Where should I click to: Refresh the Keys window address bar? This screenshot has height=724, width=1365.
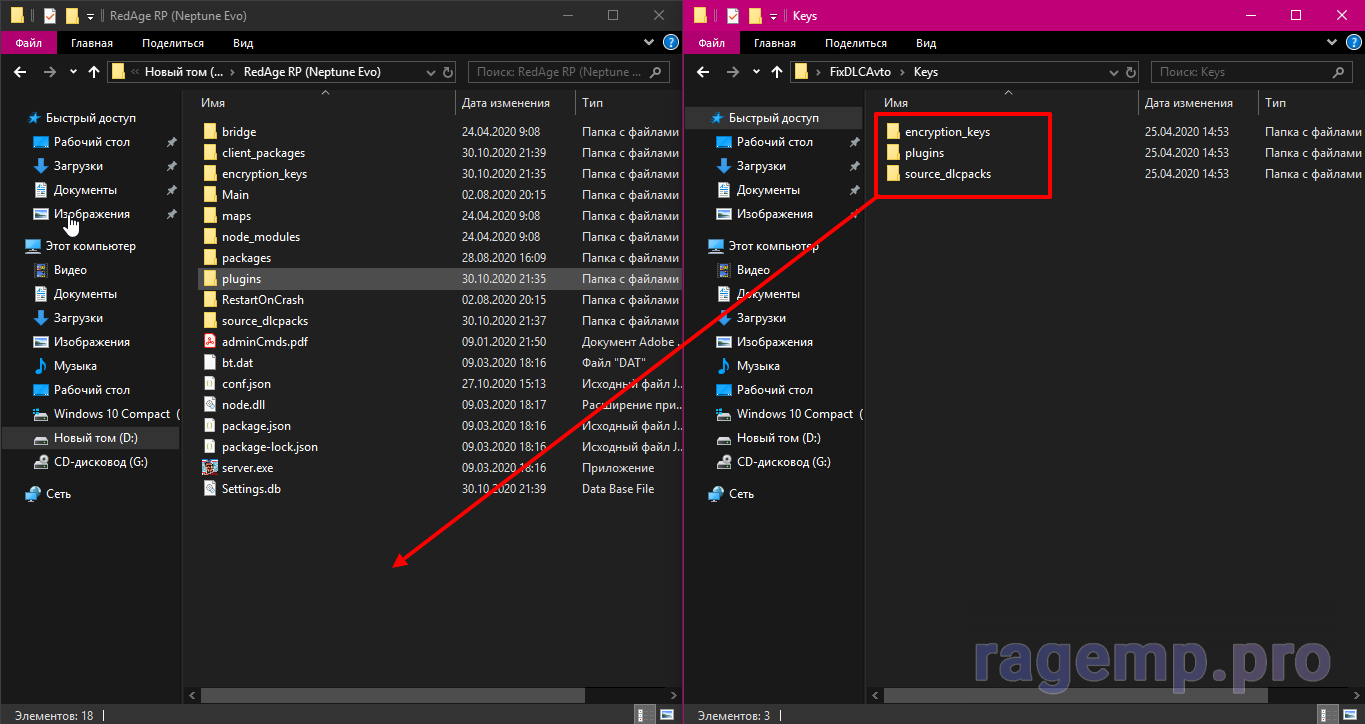[1129, 72]
